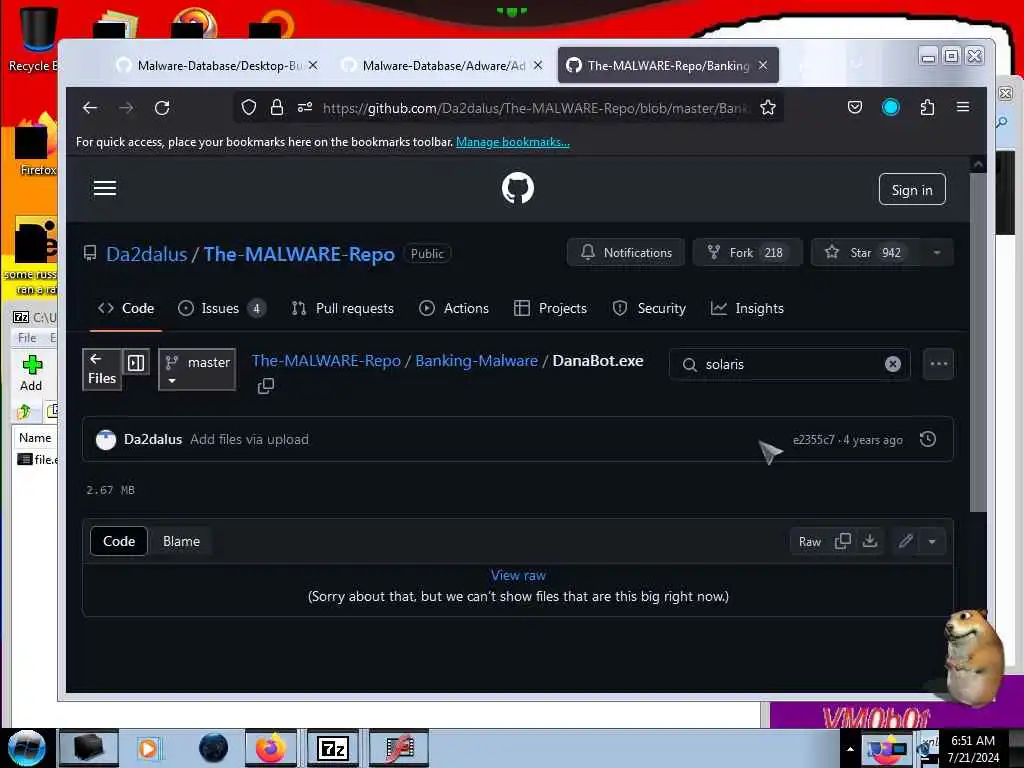The height and width of the screenshot is (768, 1024).
Task: Open the Issues tab
Action: (222, 308)
